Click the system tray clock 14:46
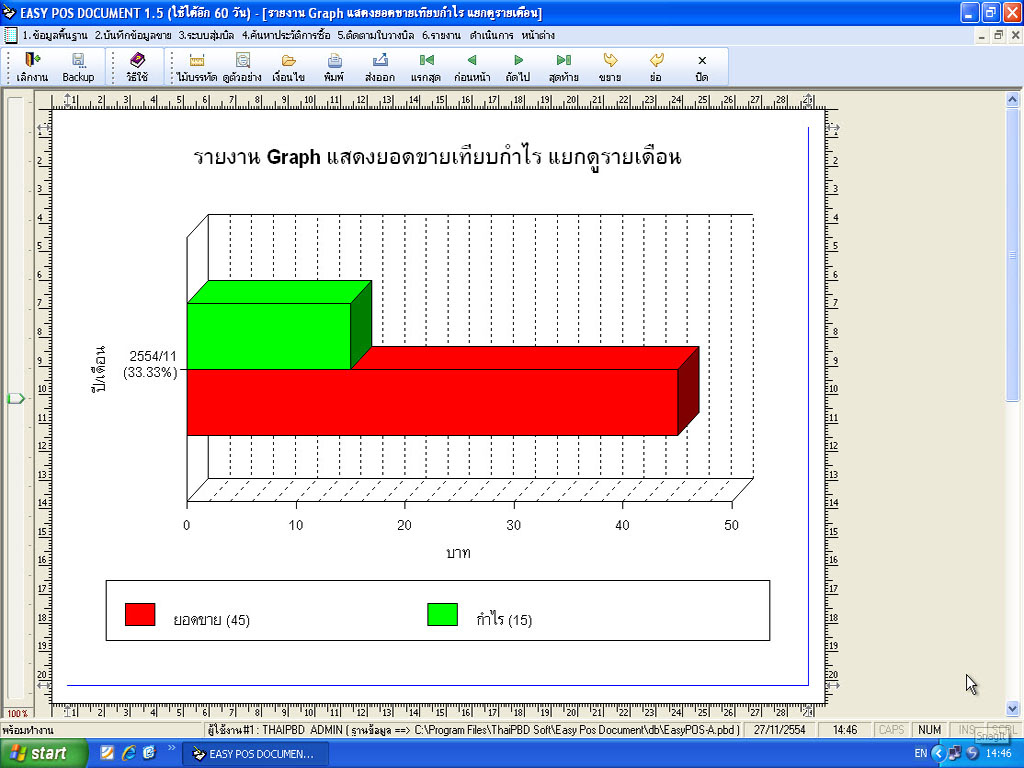Viewport: 1024px width, 768px height. point(999,753)
